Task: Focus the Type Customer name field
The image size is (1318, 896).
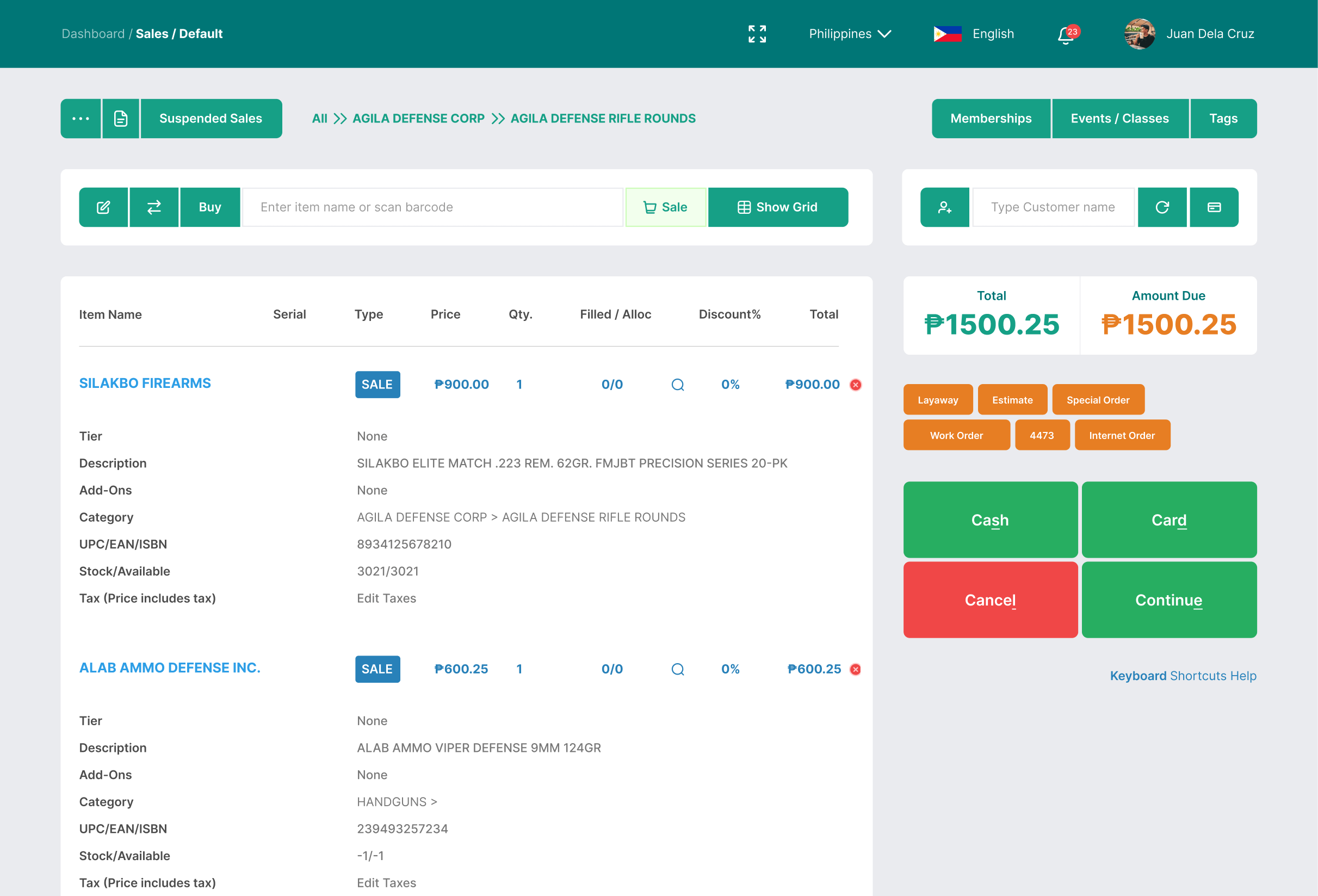Action: click(1053, 208)
